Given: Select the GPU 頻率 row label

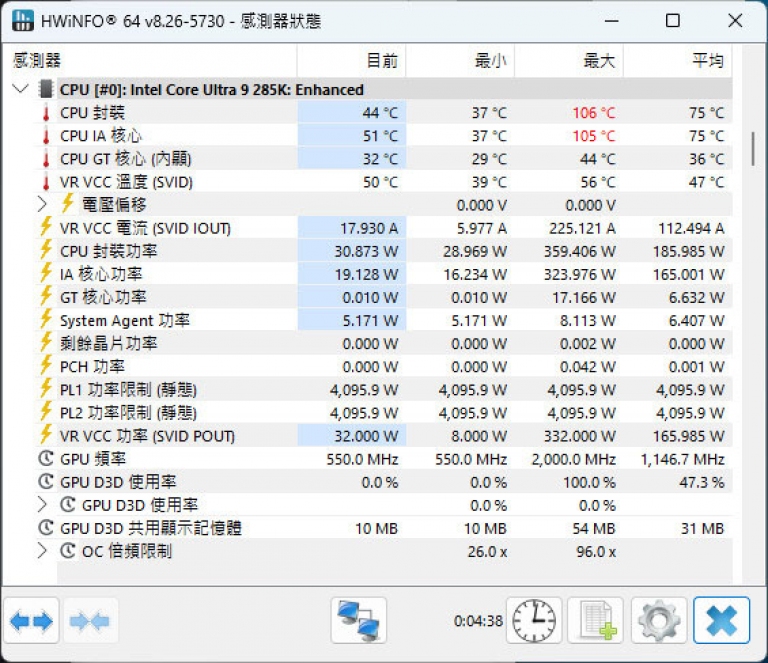Looking at the screenshot, I should 93,459.
